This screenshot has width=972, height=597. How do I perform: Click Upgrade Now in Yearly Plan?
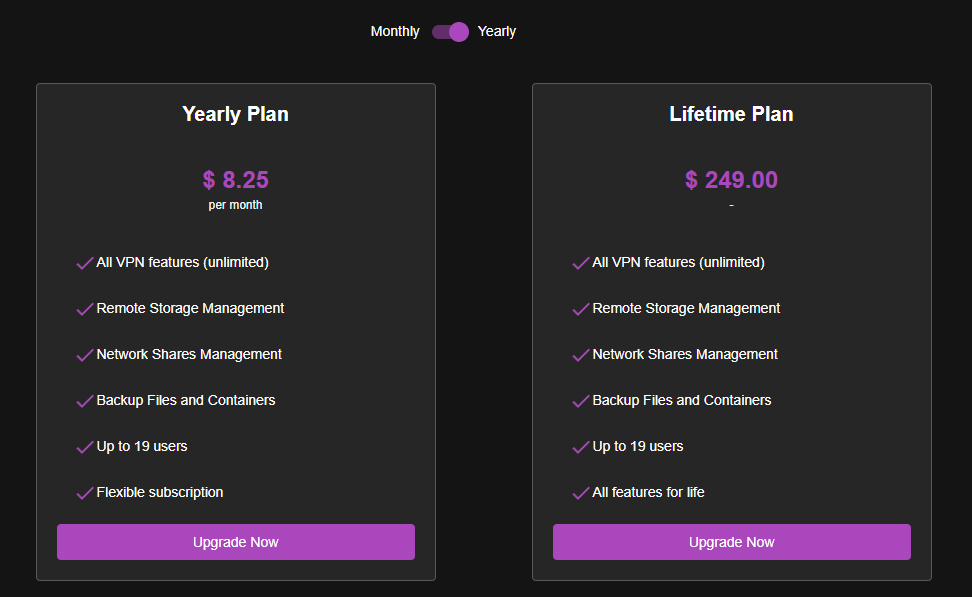coord(236,542)
